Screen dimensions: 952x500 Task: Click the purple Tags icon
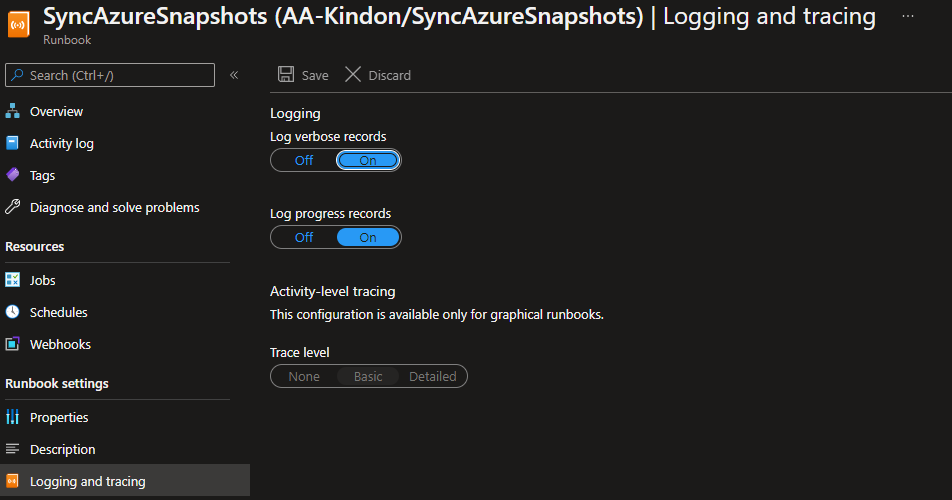pyautogui.click(x=13, y=175)
